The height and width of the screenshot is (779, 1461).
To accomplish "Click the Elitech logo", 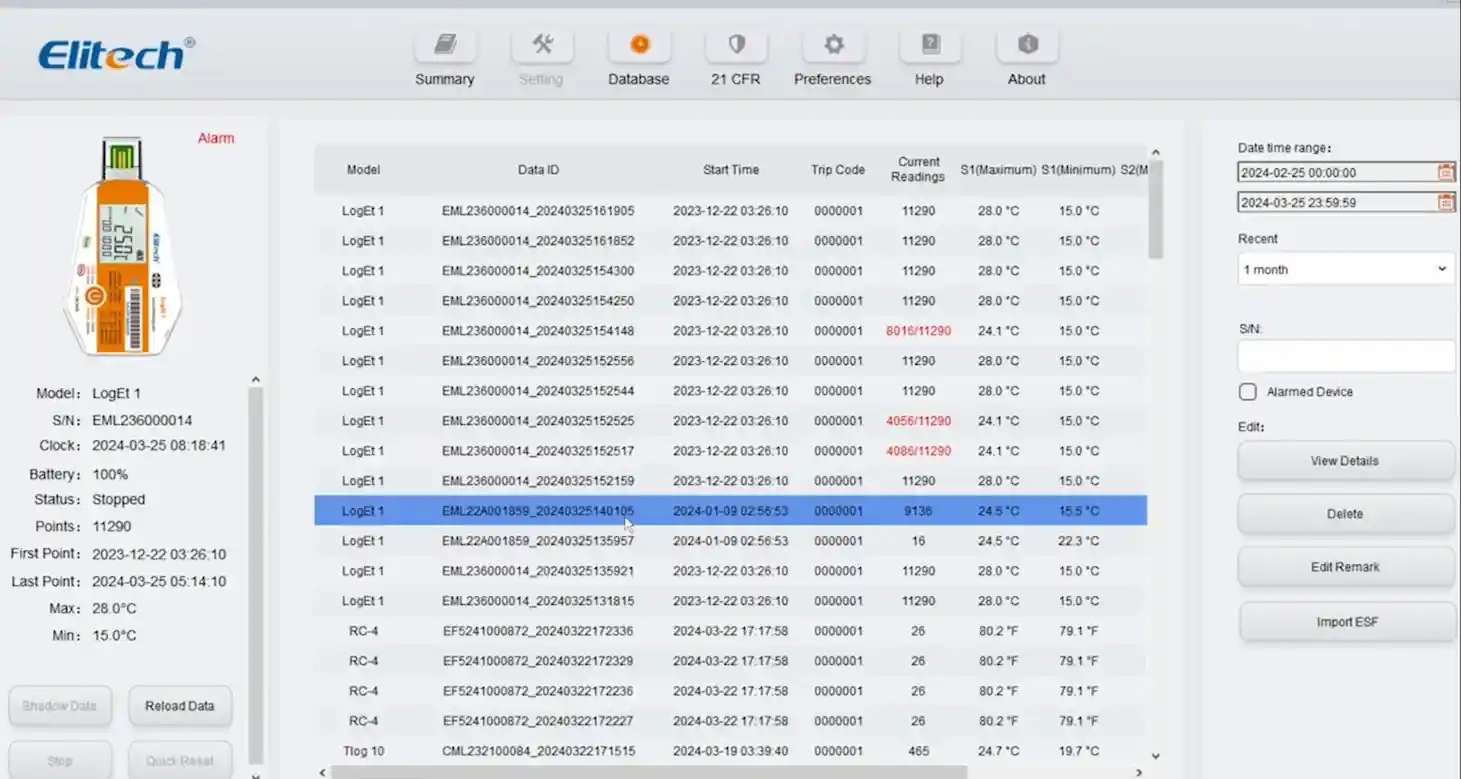I will coord(116,54).
